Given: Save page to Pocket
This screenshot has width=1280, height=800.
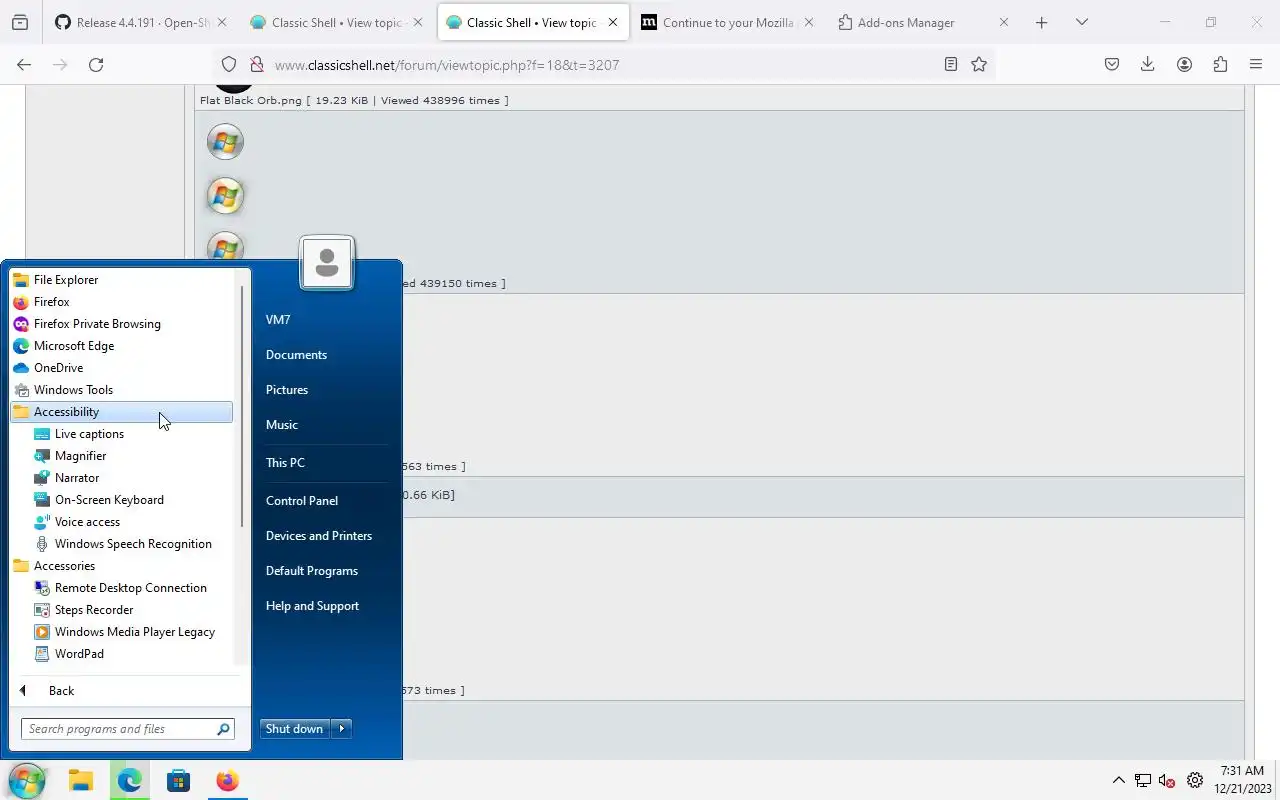Looking at the screenshot, I should (x=1112, y=64).
